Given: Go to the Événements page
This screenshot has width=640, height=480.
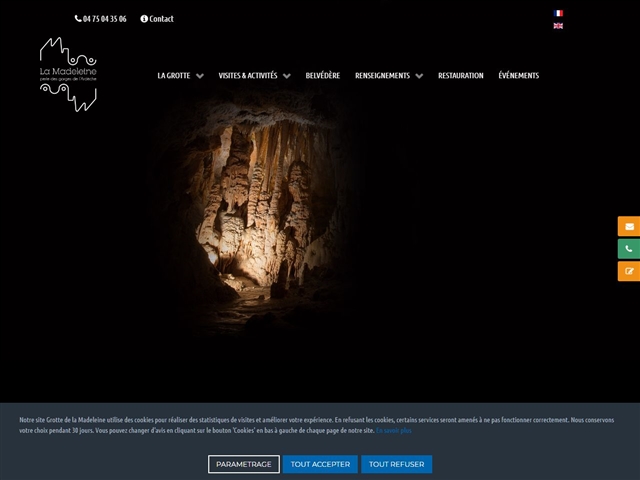Looking at the screenshot, I should coord(519,76).
